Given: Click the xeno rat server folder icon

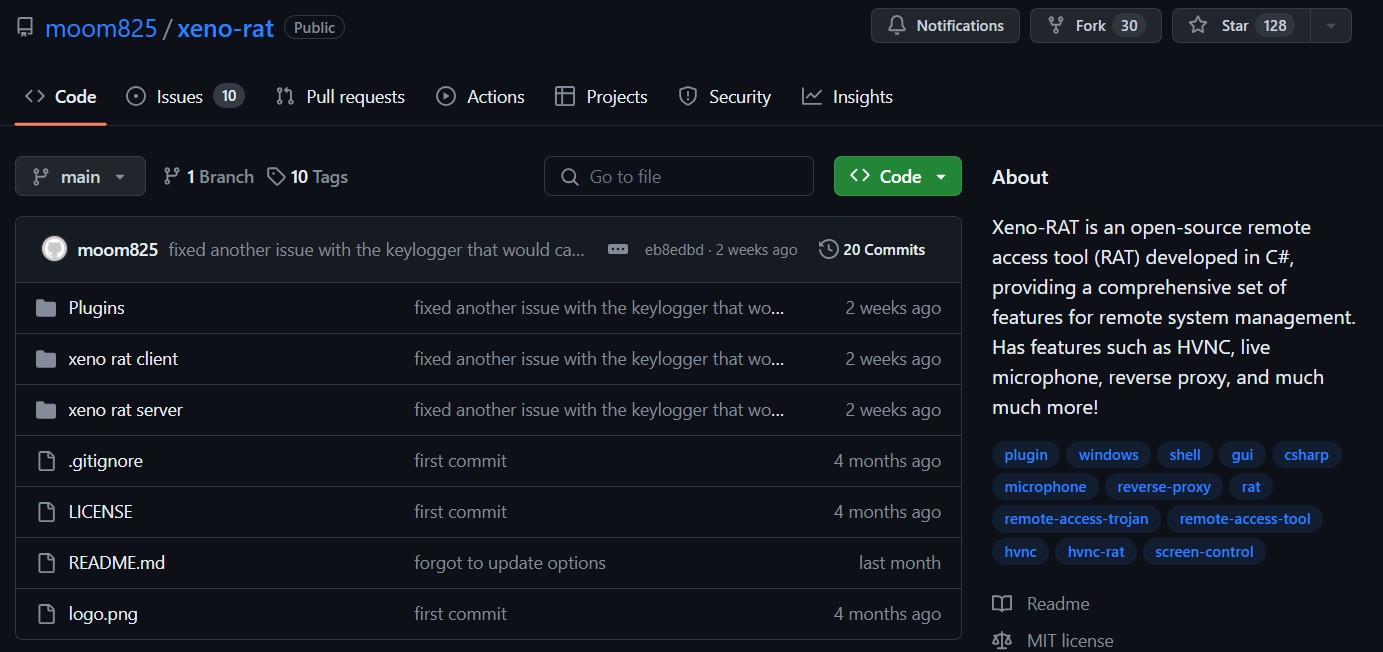Looking at the screenshot, I should coord(45,410).
